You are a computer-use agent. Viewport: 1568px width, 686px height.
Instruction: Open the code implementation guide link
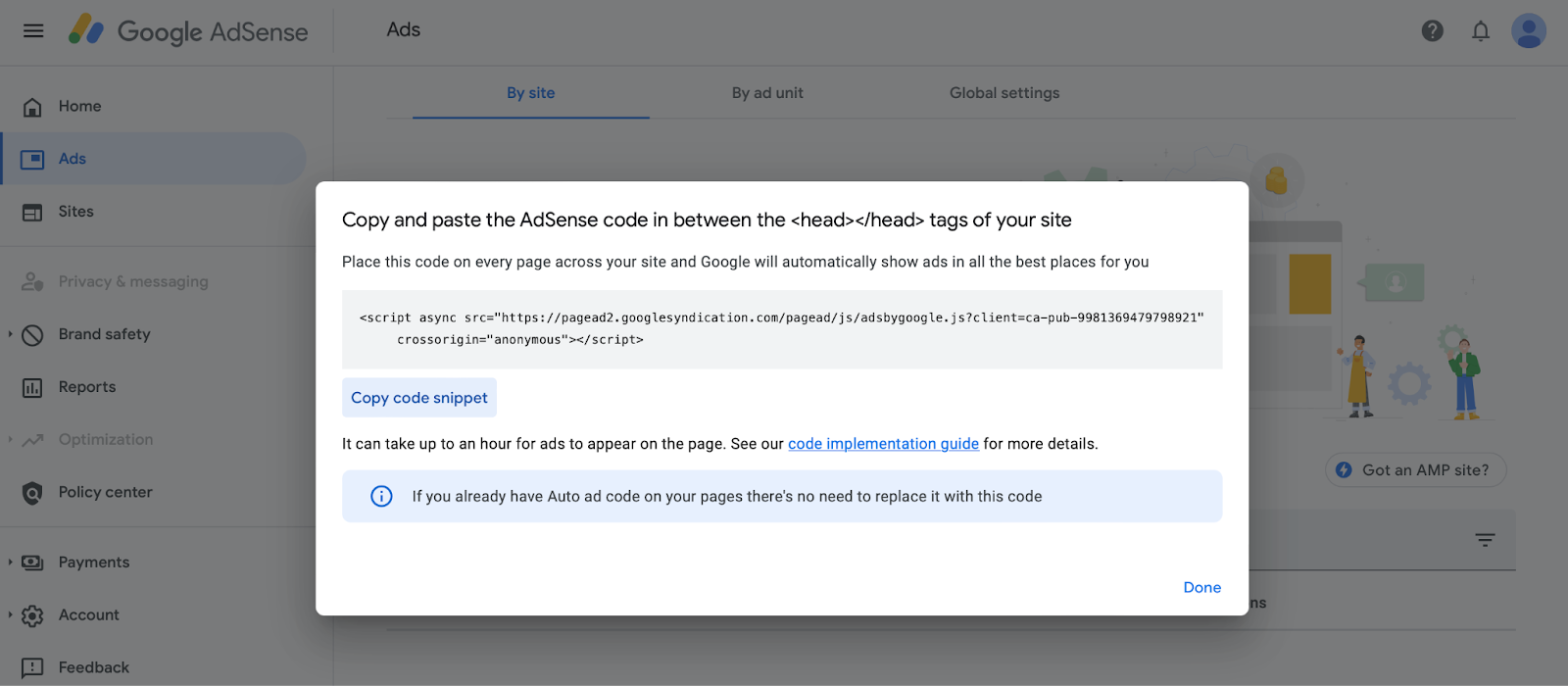click(883, 444)
